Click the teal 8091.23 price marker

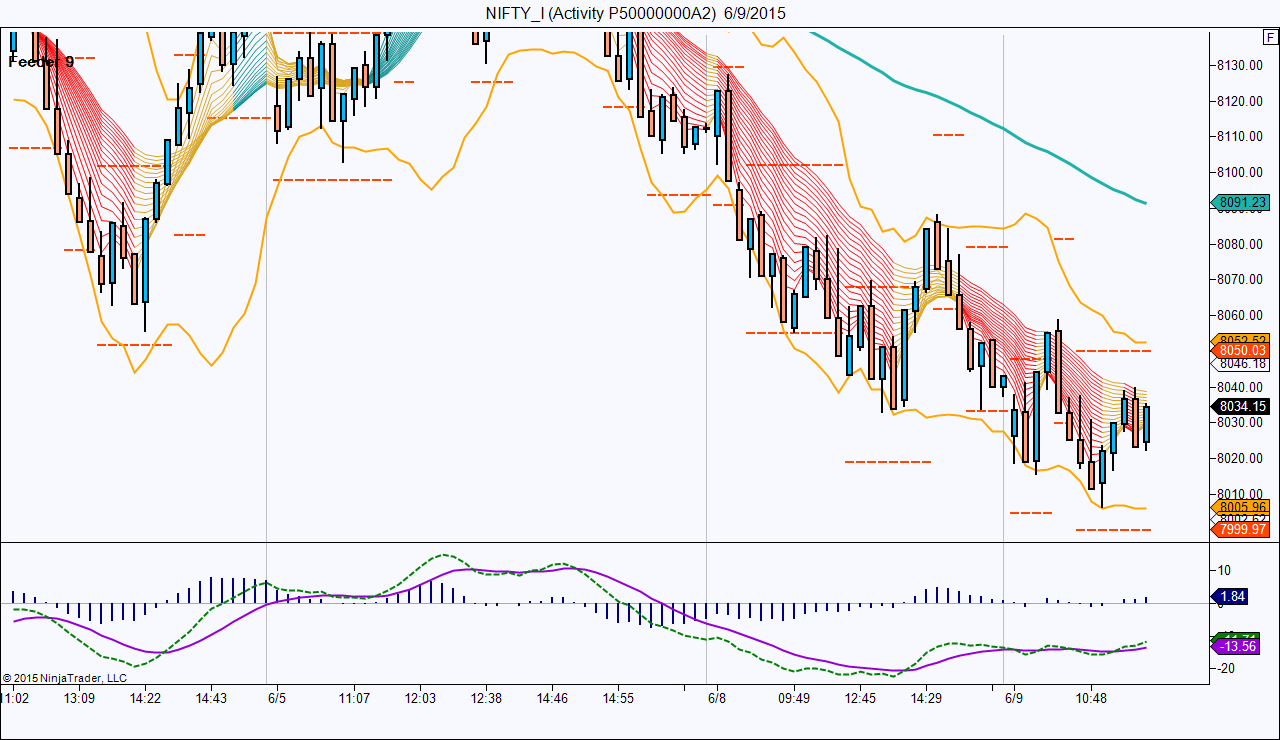(x=1240, y=202)
